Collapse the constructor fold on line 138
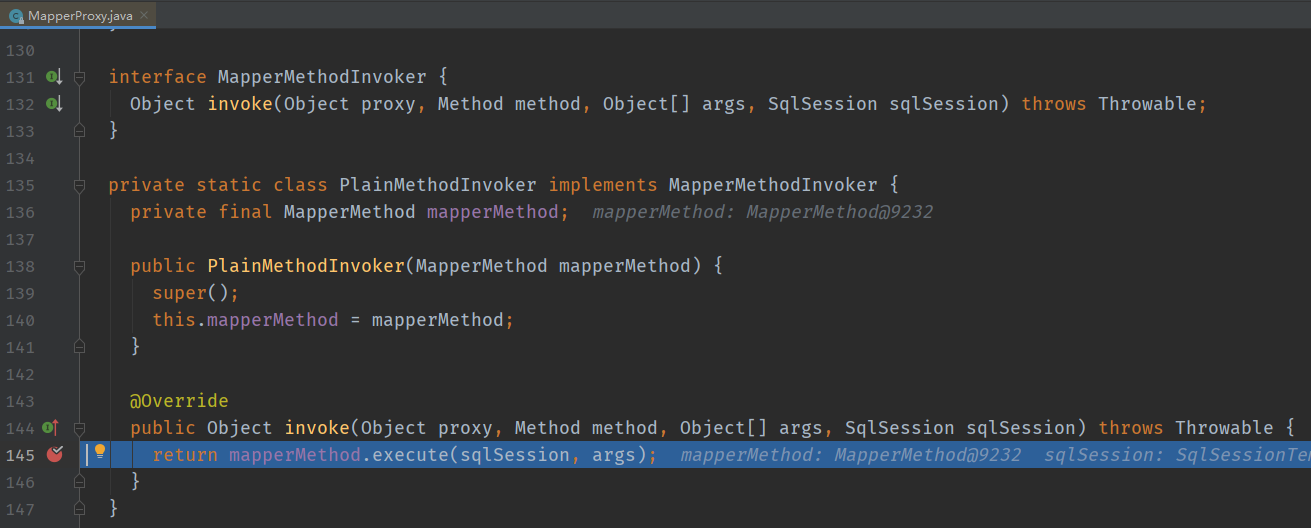 pyautogui.click(x=80, y=266)
